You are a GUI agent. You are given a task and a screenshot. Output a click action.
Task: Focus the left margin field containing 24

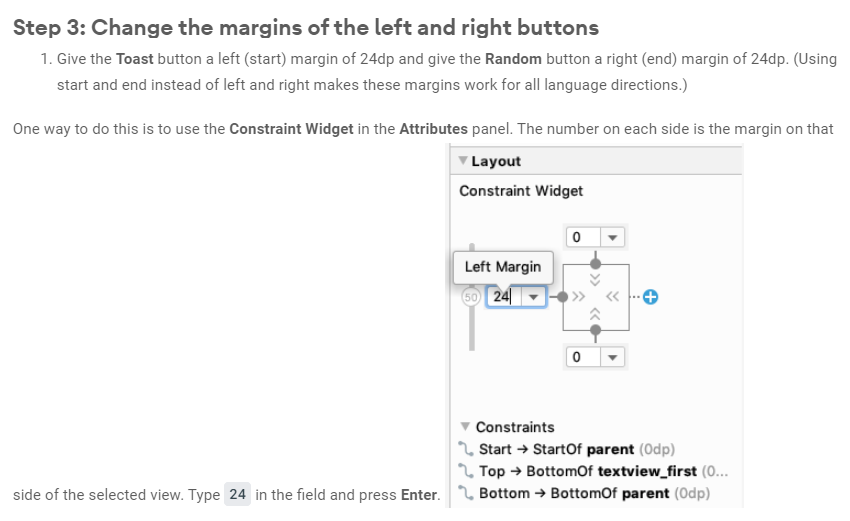[504, 297]
